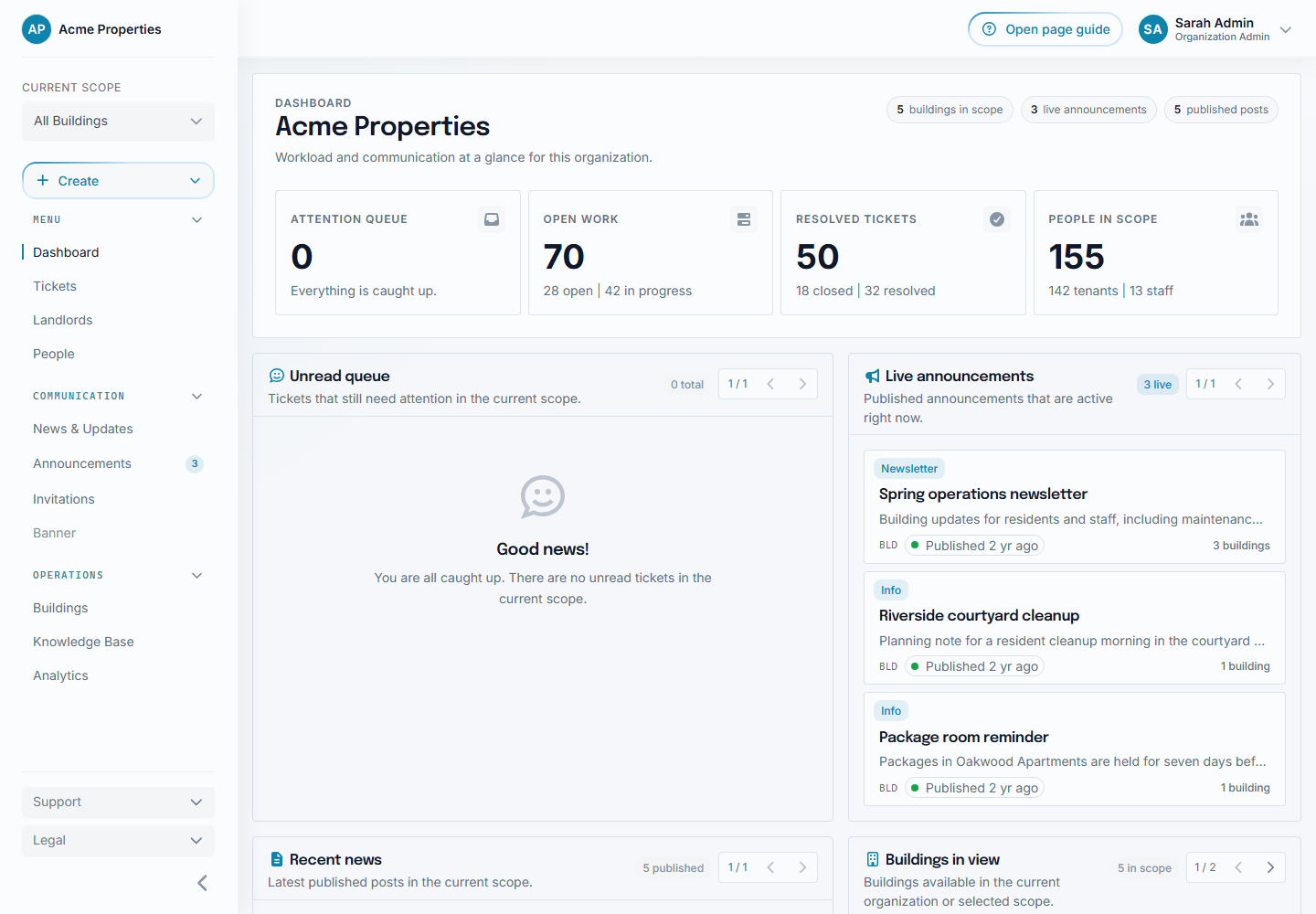Open the All Buildings scope dropdown

coord(118,122)
